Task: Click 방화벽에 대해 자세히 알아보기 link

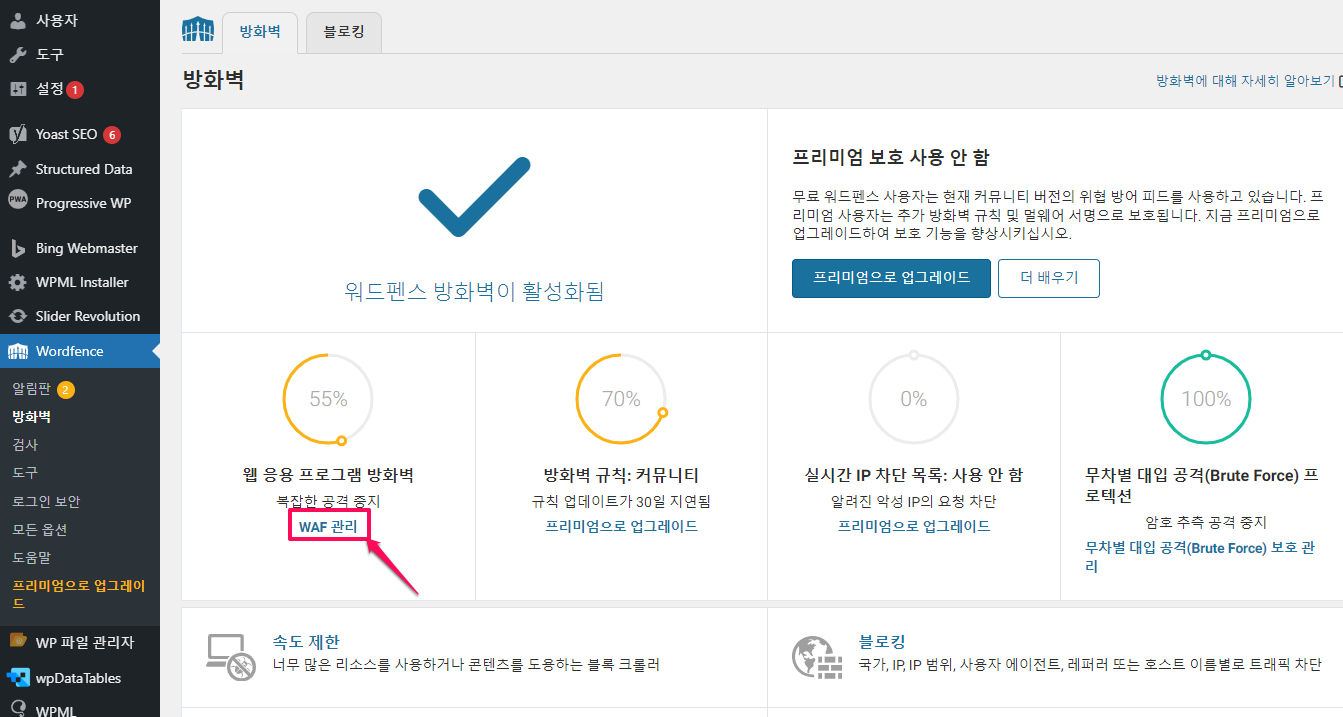Action: coord(1245,80)
